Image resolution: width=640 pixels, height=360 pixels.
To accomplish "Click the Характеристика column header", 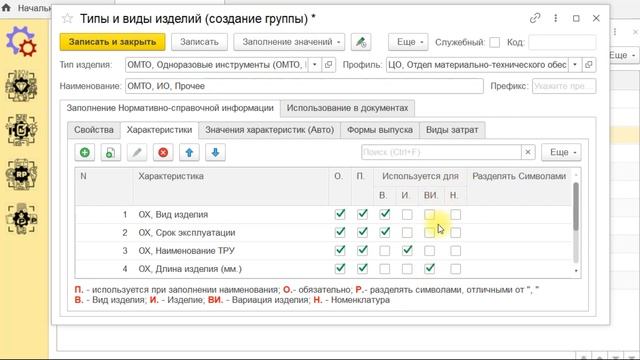I will pos(231,186).
